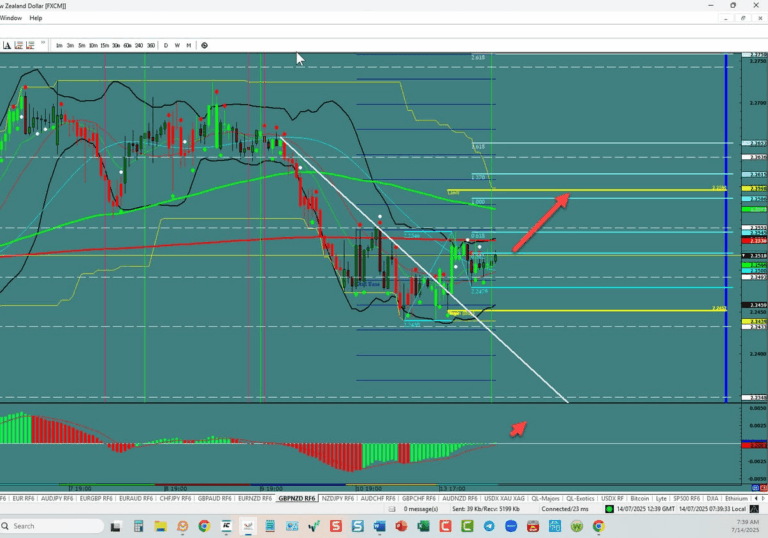Select the monthly M timeframe button
768x538 pixels.
(x=189, y=46)
